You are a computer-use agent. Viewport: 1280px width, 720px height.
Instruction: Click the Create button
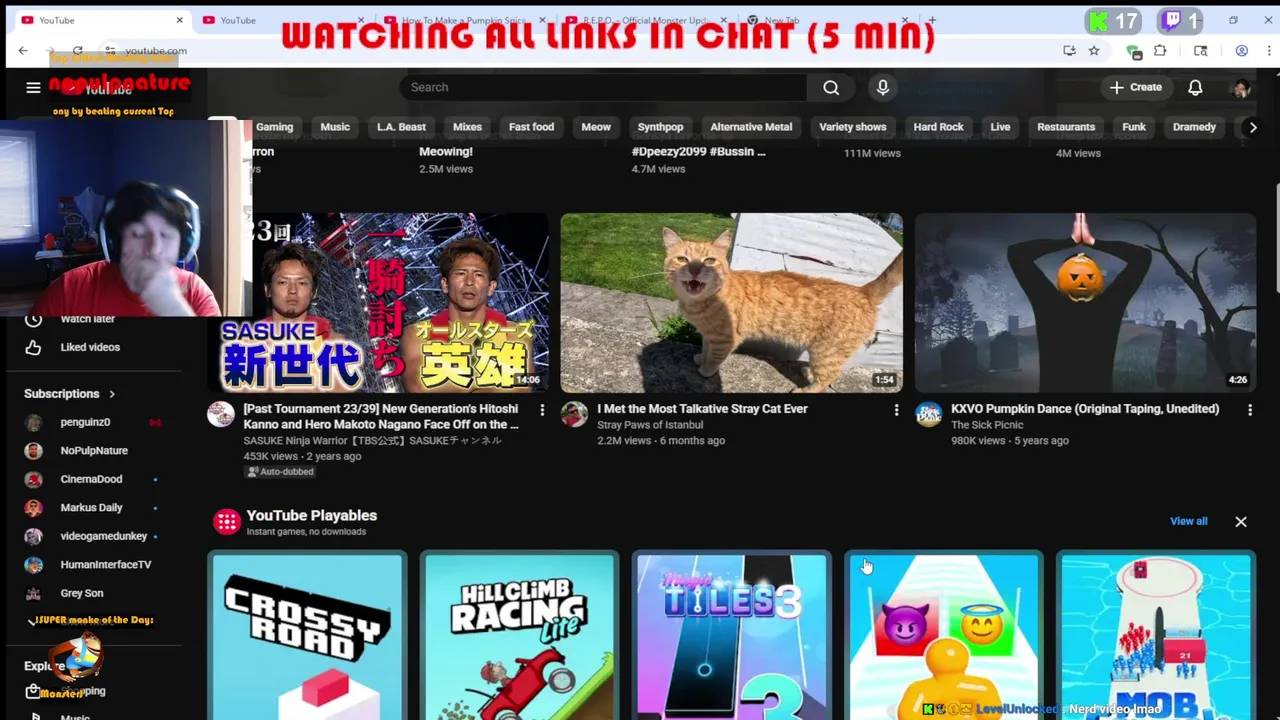click(x=1135, y=87)
